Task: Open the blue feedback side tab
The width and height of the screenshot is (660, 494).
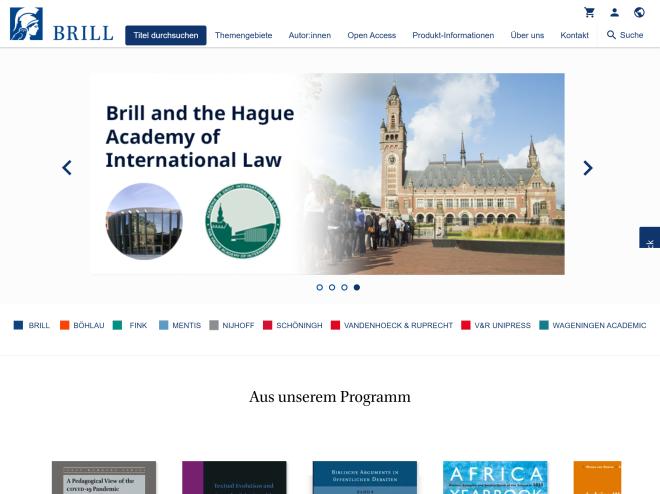Action: (x=649, y=237)
